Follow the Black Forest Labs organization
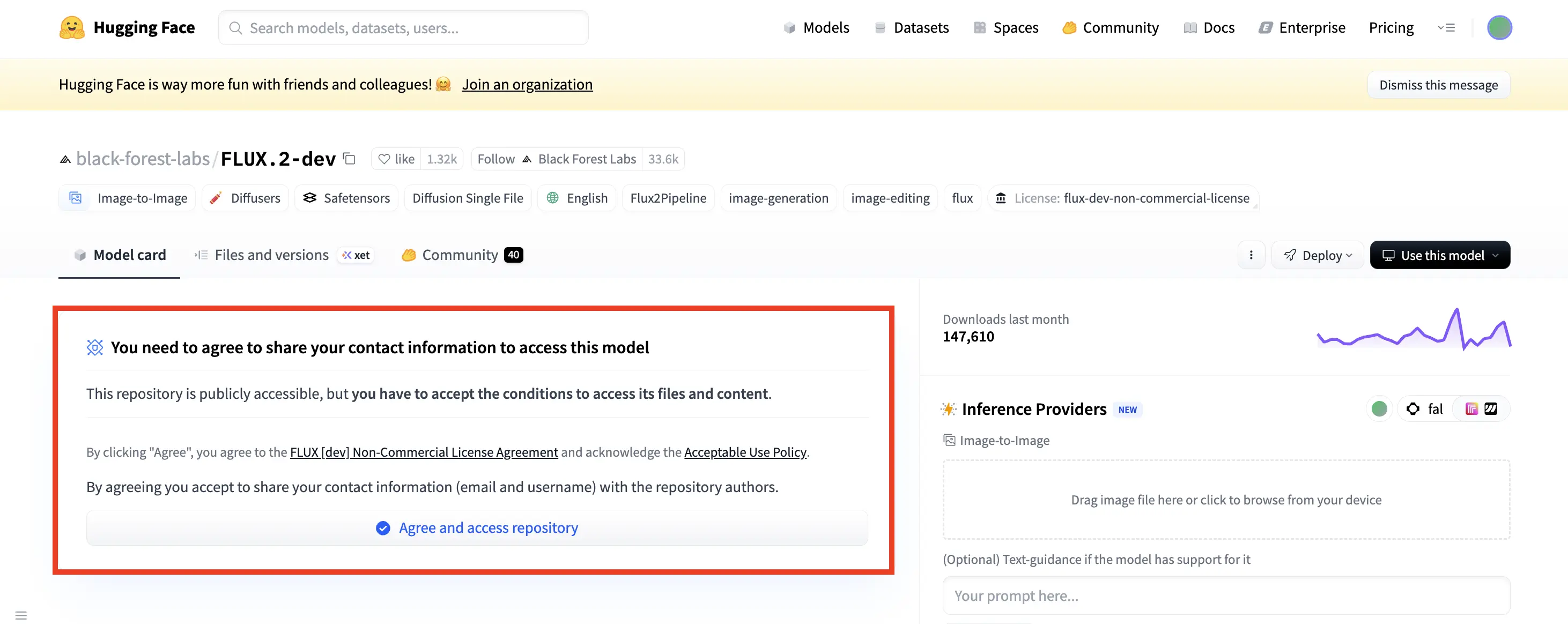 [496, 159]
